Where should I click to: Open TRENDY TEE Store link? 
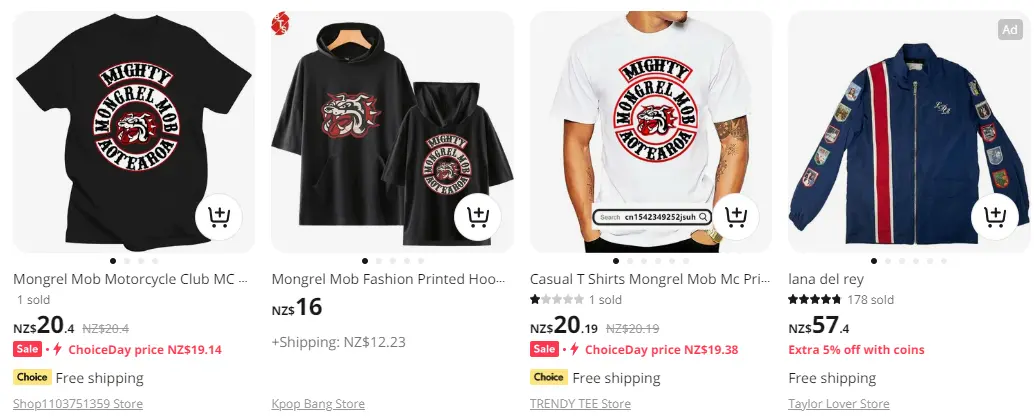tap(580, 404)
